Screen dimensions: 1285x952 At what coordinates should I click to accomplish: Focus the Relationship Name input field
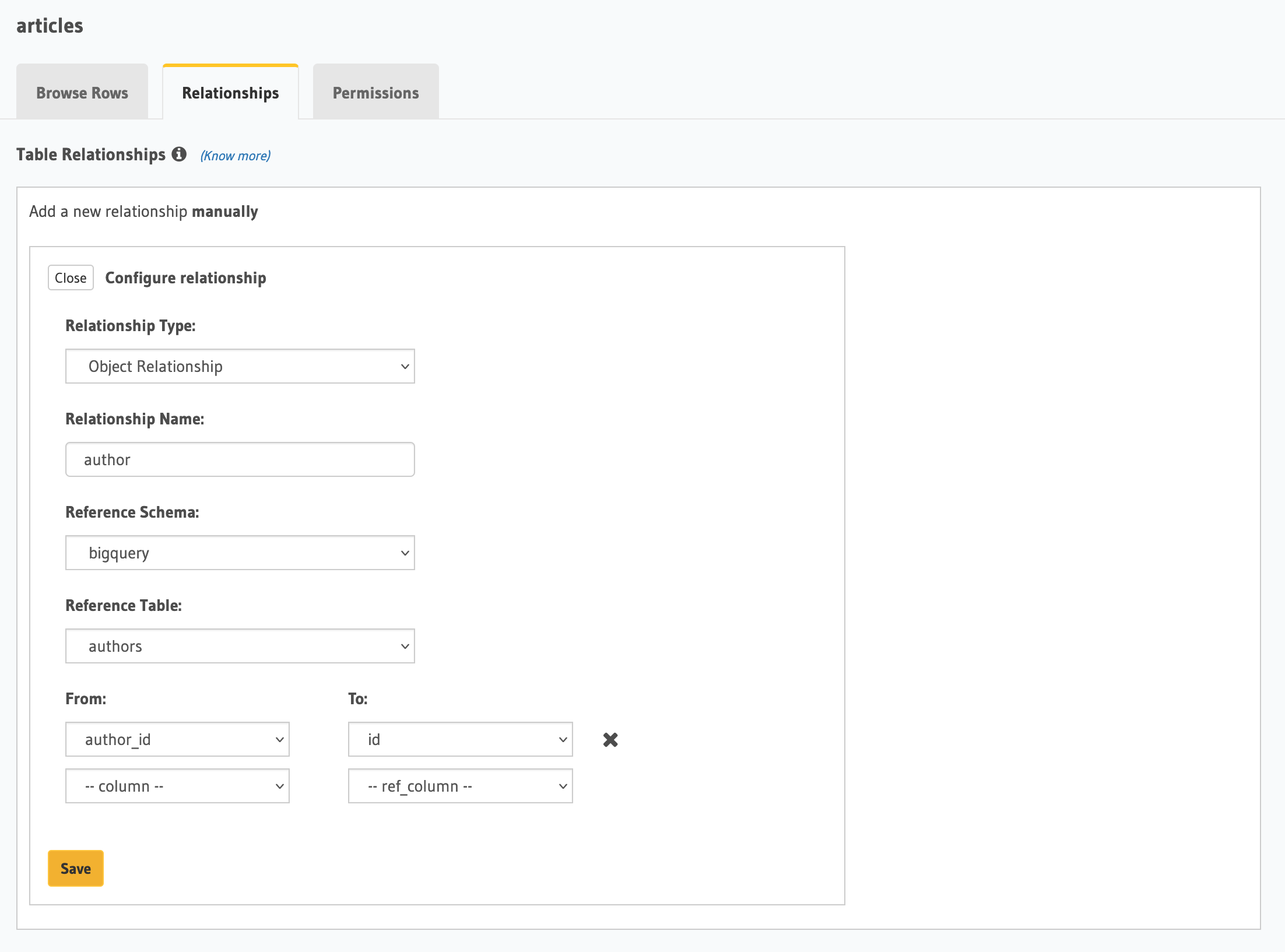[240, 459]
